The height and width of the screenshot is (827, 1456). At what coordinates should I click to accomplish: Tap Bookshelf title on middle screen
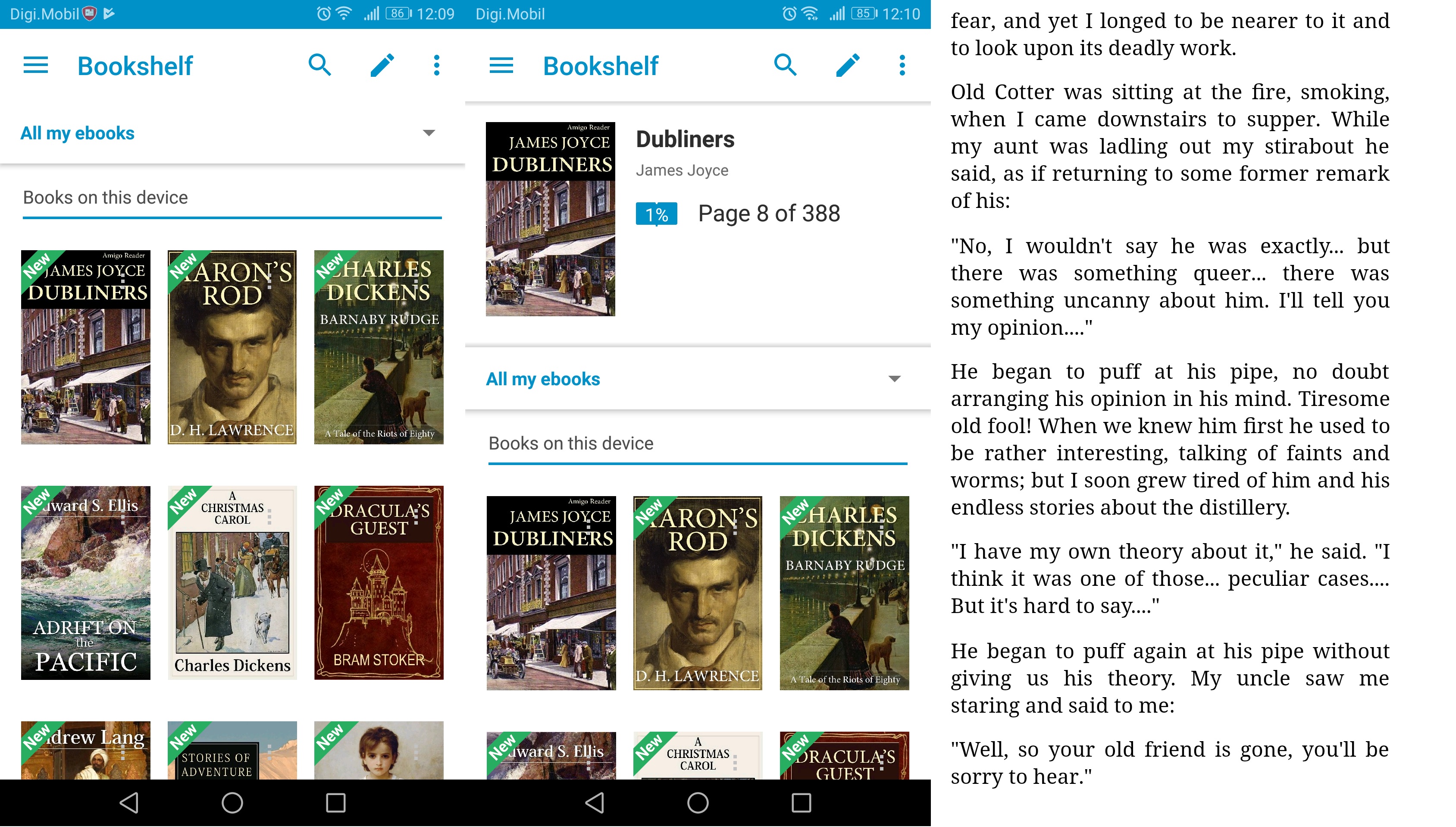pos(601,66)
